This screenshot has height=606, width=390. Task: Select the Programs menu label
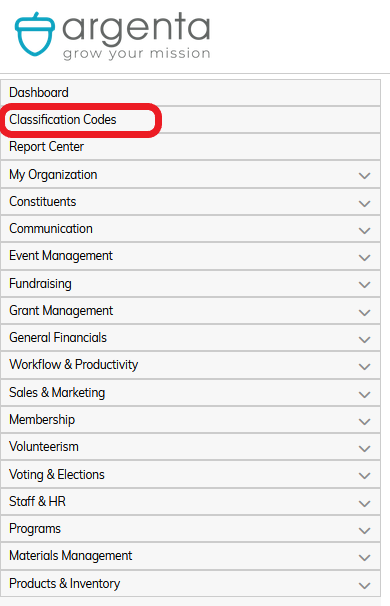(x=35, y=529)
